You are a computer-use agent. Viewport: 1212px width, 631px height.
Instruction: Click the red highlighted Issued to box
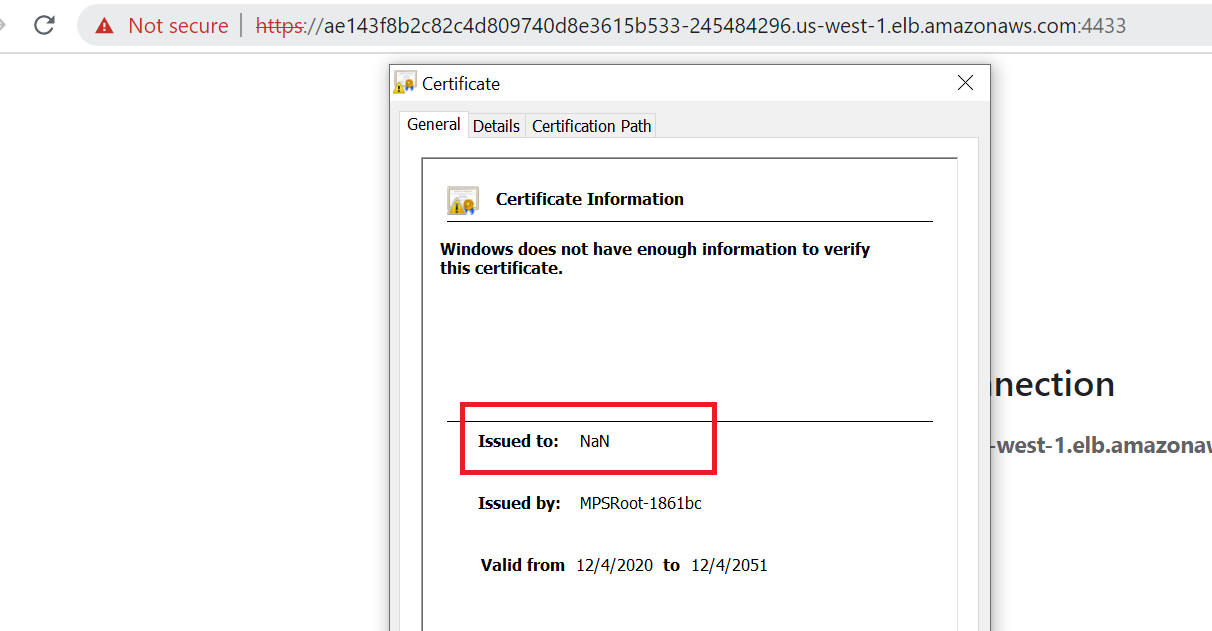point(588,438)
